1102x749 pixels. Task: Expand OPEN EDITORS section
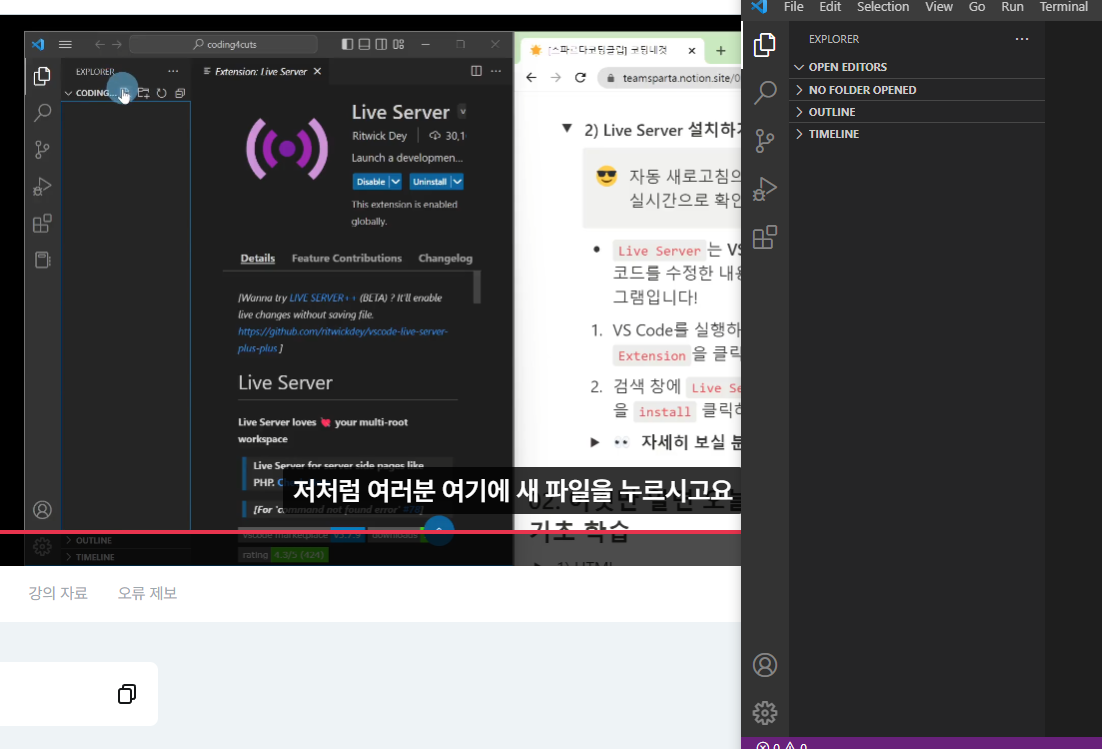tap(917, 67)
